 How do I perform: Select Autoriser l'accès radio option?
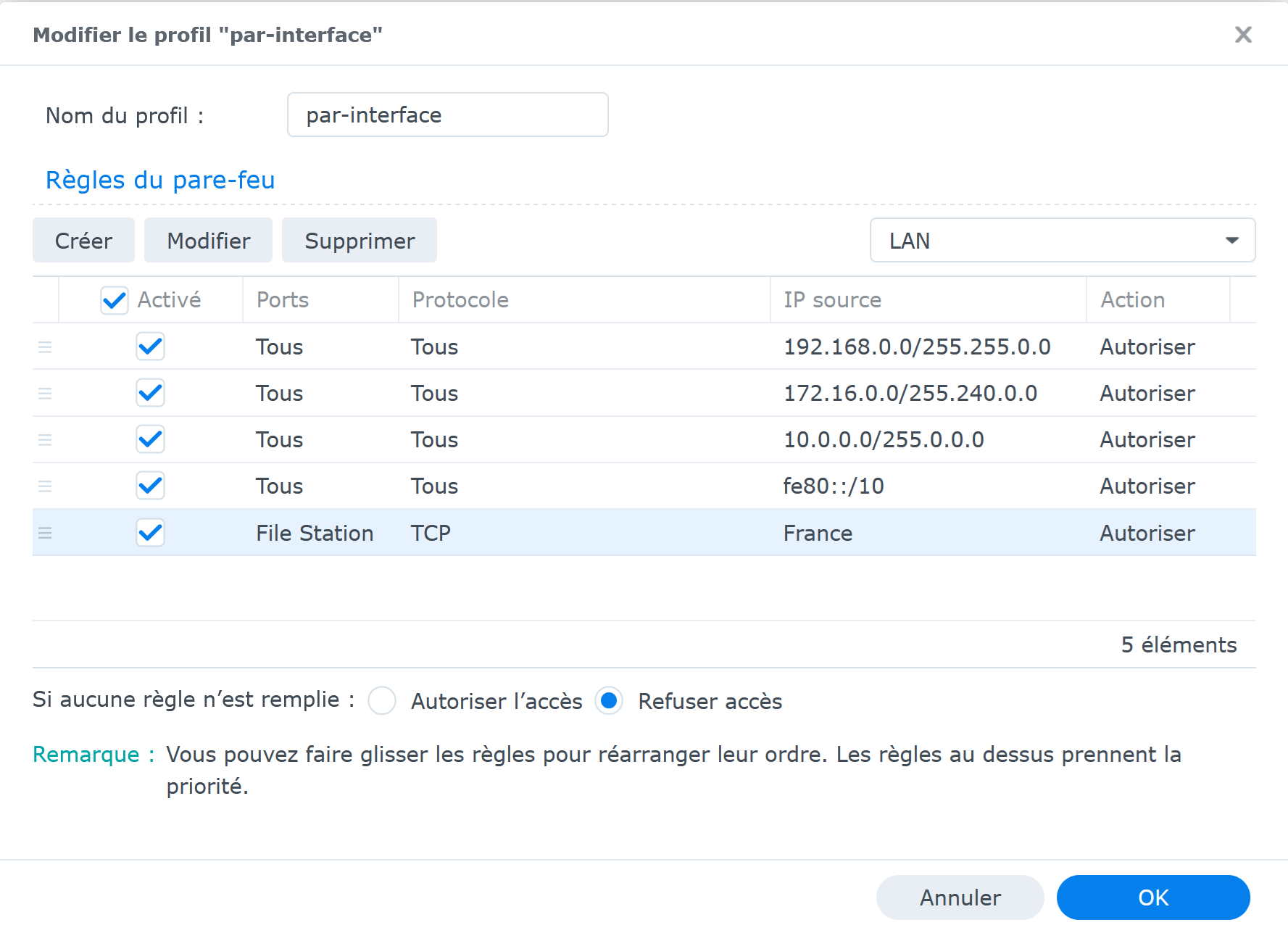[x=382, y=701]
